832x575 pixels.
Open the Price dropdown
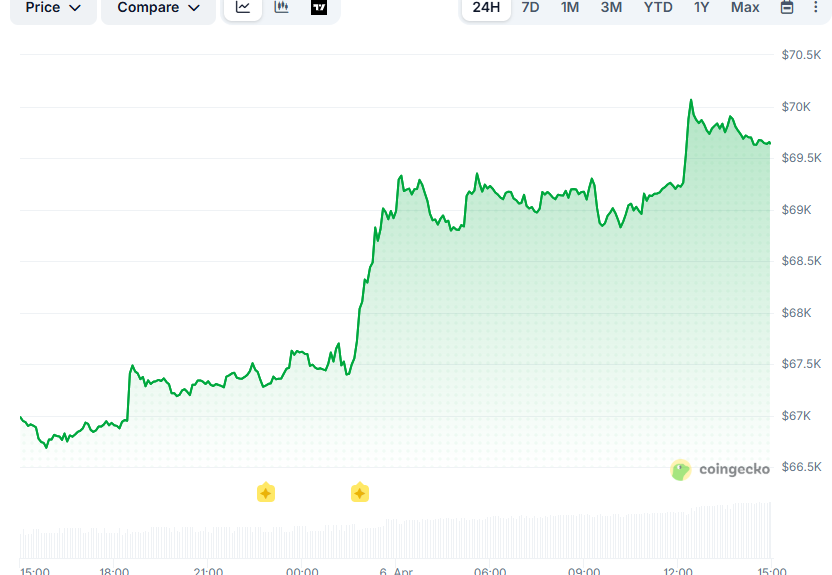coord(53,8)
